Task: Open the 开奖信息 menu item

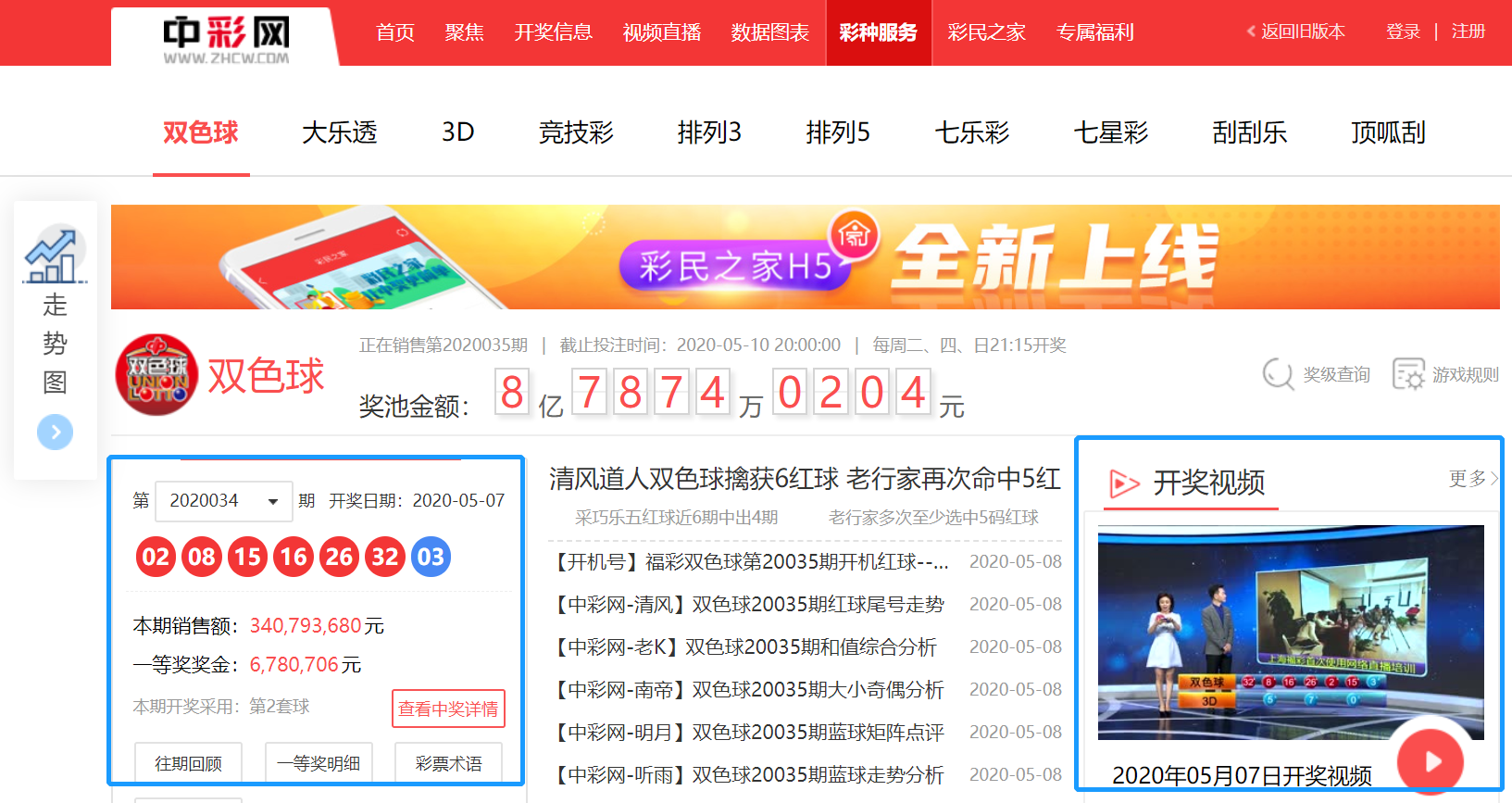Action: tap(553, 32)
